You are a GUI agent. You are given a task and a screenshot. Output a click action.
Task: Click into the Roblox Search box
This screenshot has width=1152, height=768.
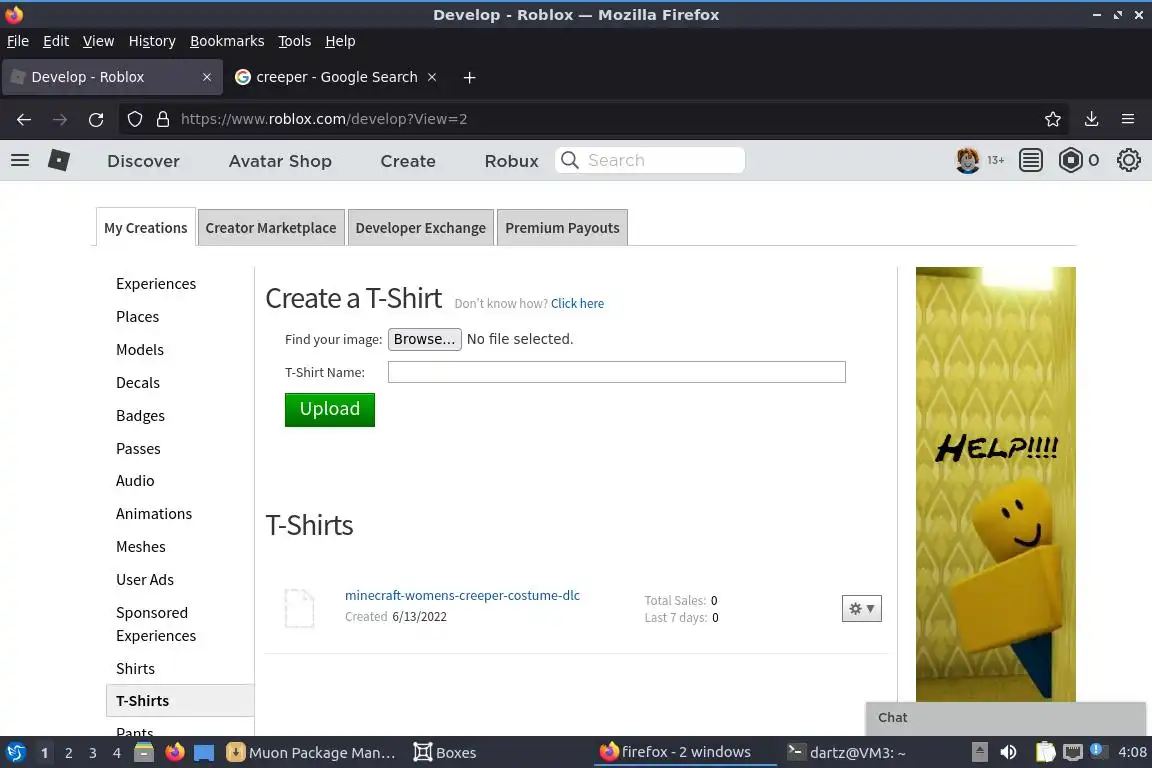click(650, 160)
